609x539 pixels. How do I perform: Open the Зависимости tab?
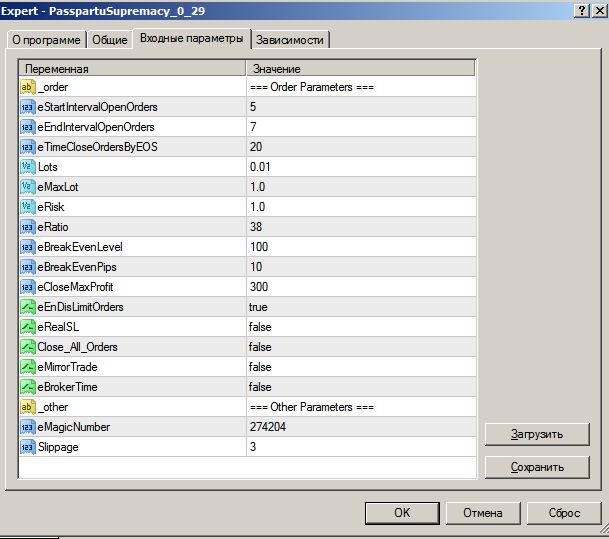coord(291,40)
